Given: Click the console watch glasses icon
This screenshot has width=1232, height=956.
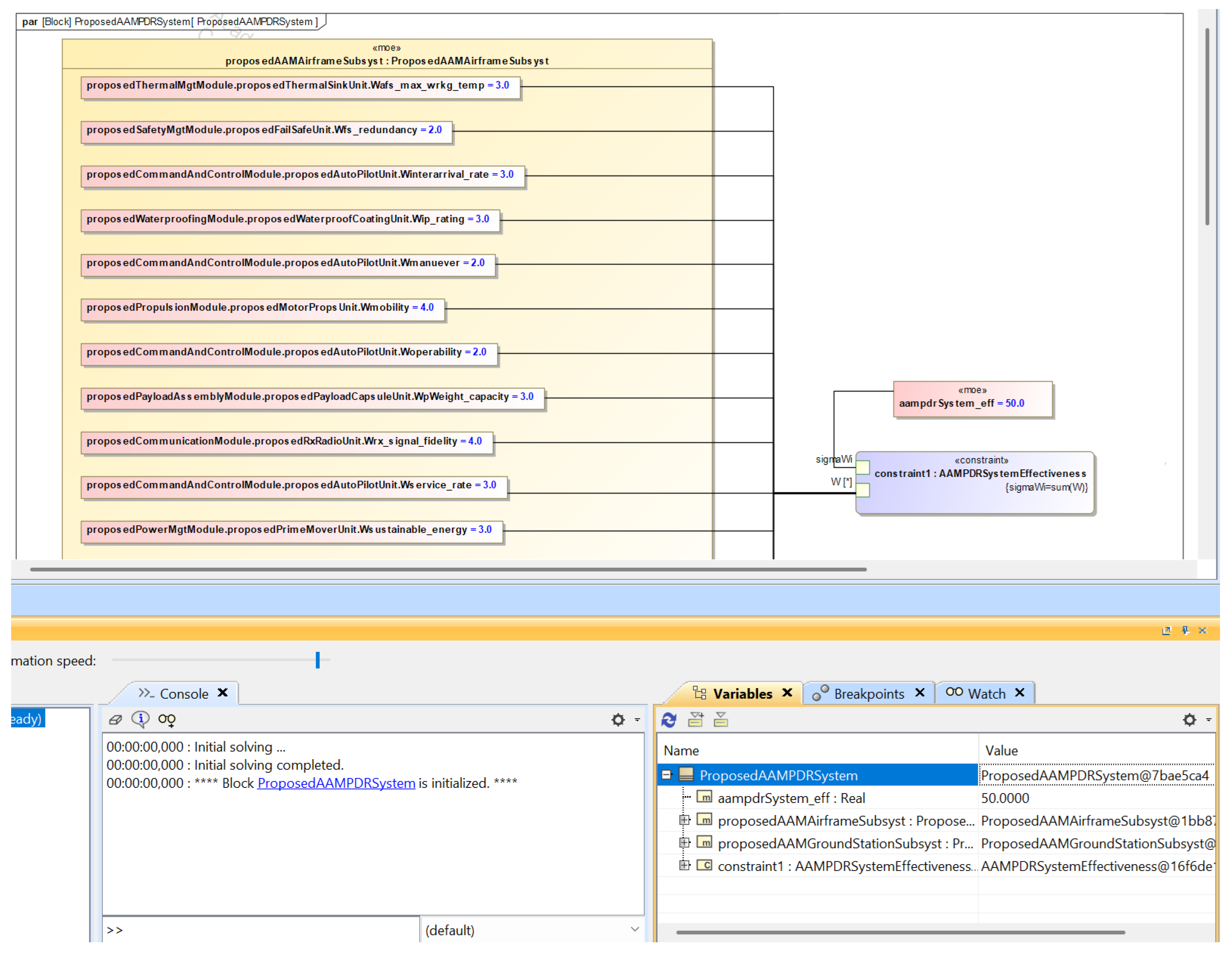Looking at the screenshot, I should point(167,720).
